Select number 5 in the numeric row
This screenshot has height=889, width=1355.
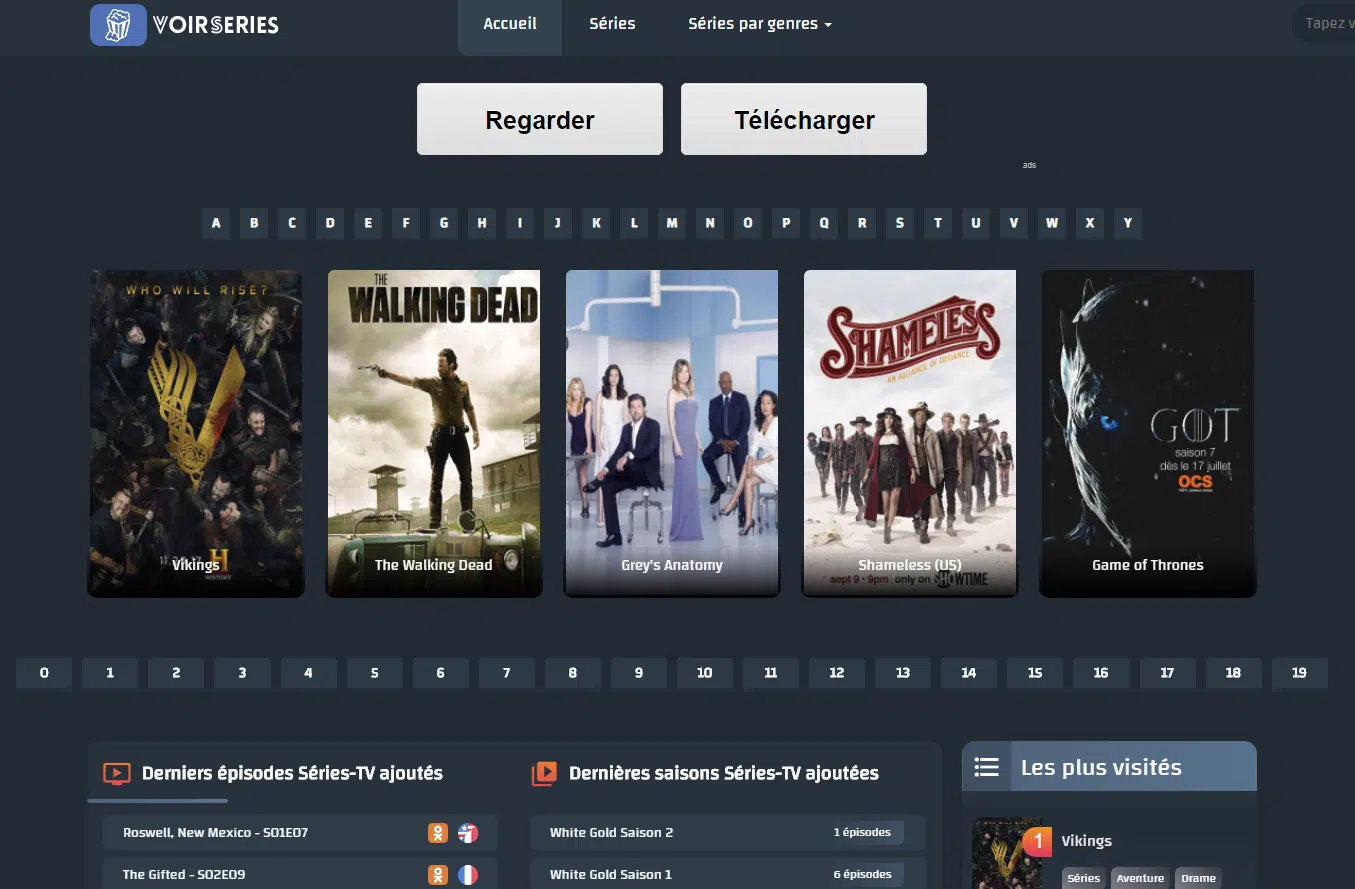coord(374,673)
